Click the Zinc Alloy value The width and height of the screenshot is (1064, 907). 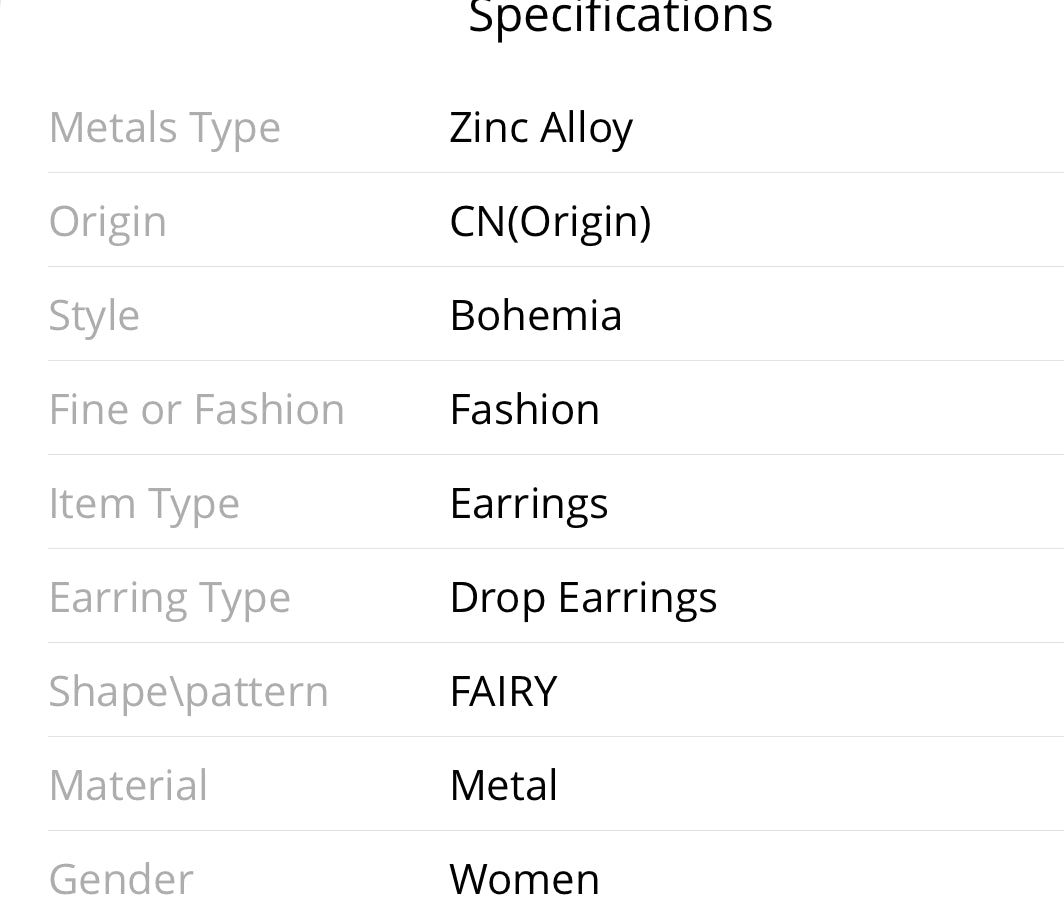541,129
